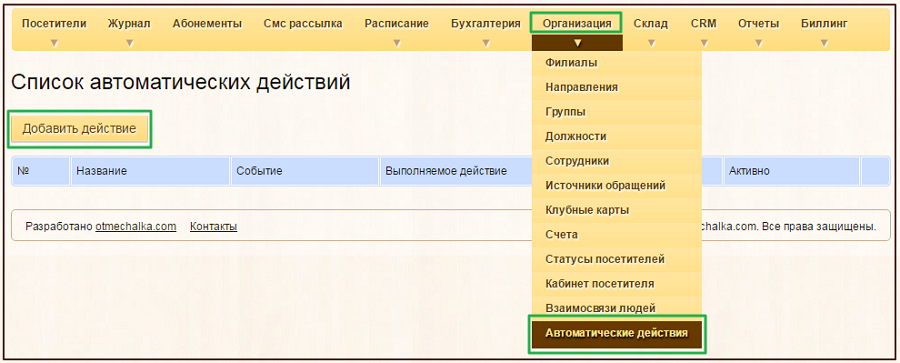
Task: Open Источники обращений
Action: pyautogui.click(x=617, y=186)
